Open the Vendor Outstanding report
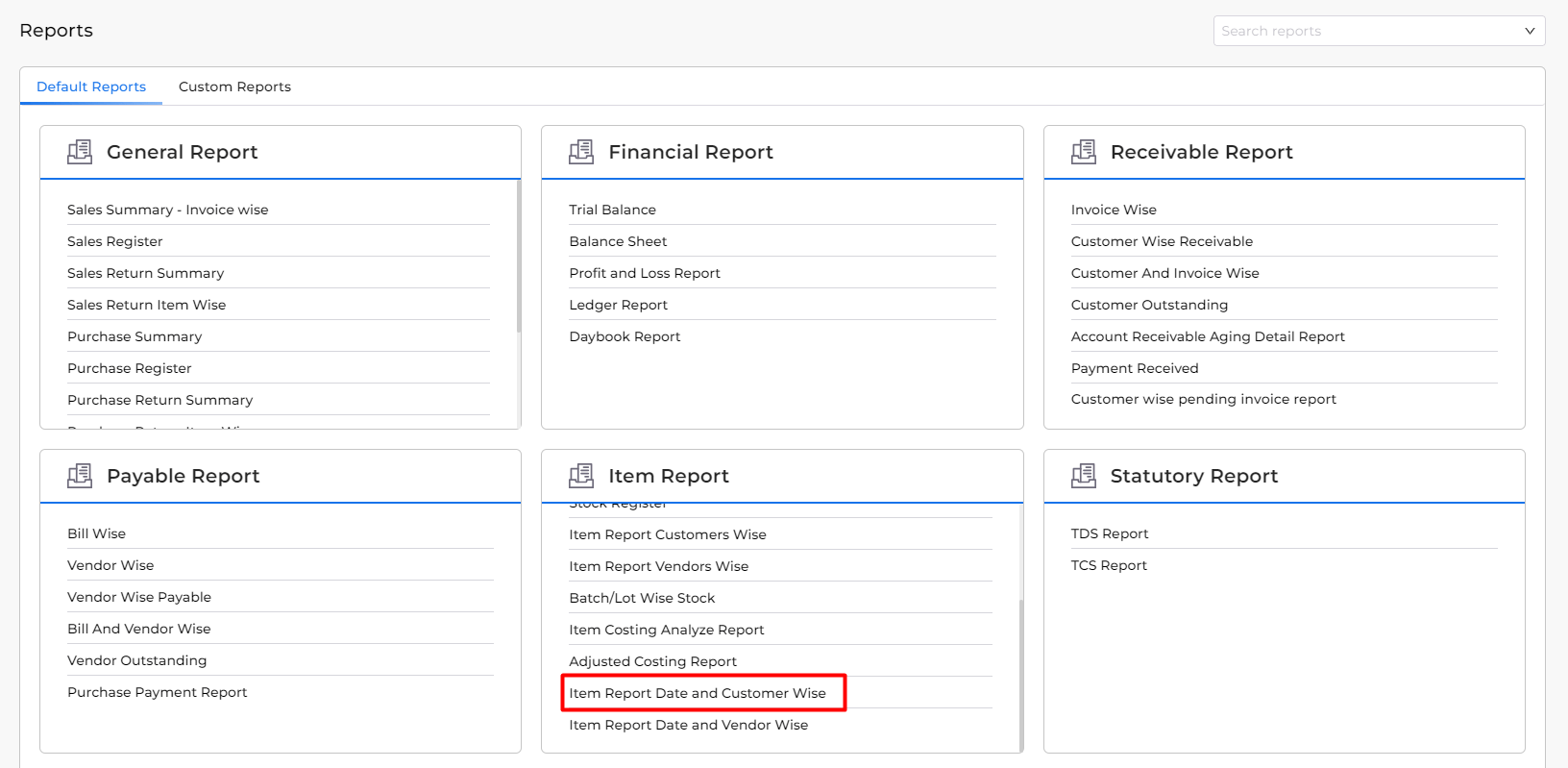Screen dimensions: 1568x768 tap(137, 660)
